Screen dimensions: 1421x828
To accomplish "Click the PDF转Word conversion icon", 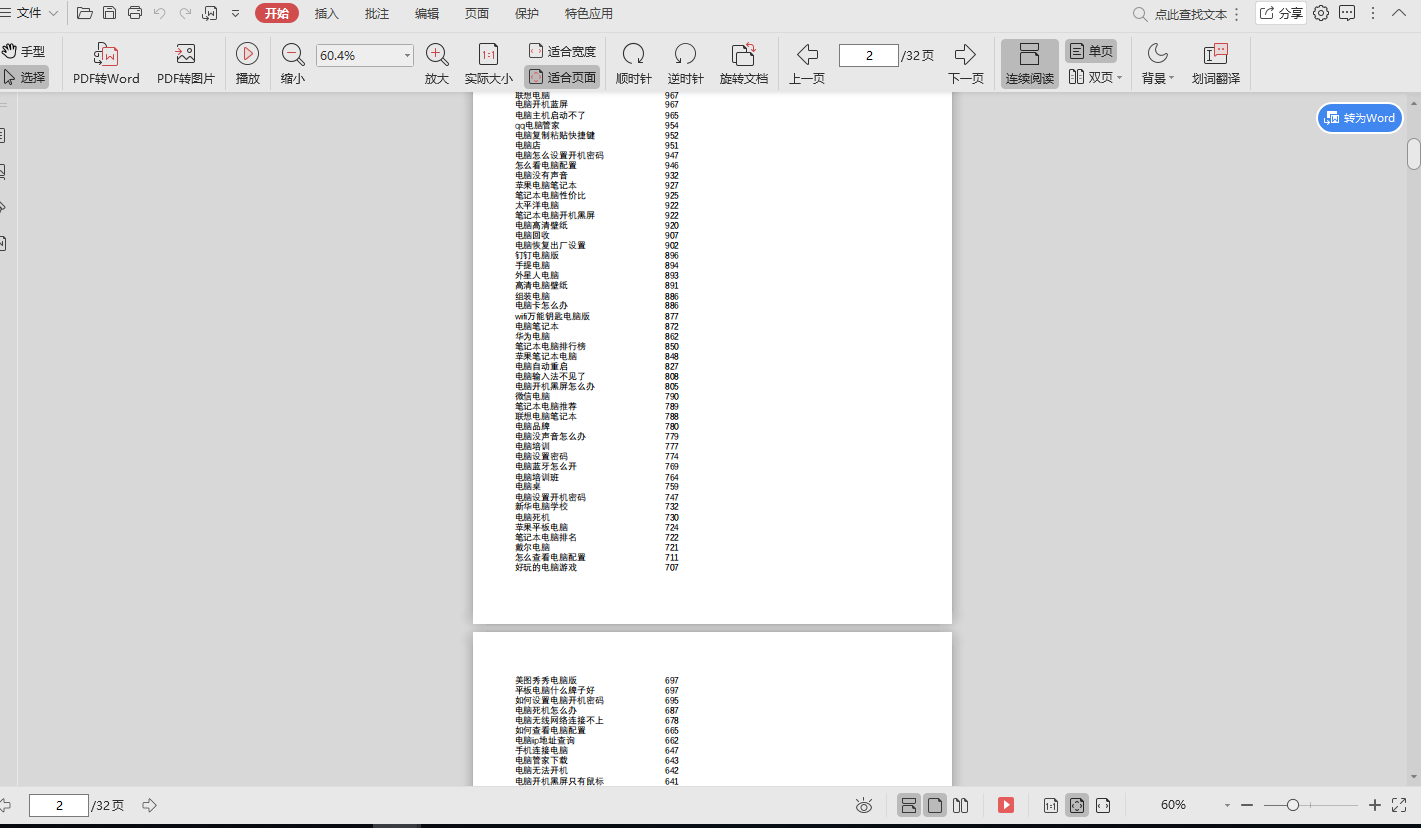I will [x=106, y=55].
